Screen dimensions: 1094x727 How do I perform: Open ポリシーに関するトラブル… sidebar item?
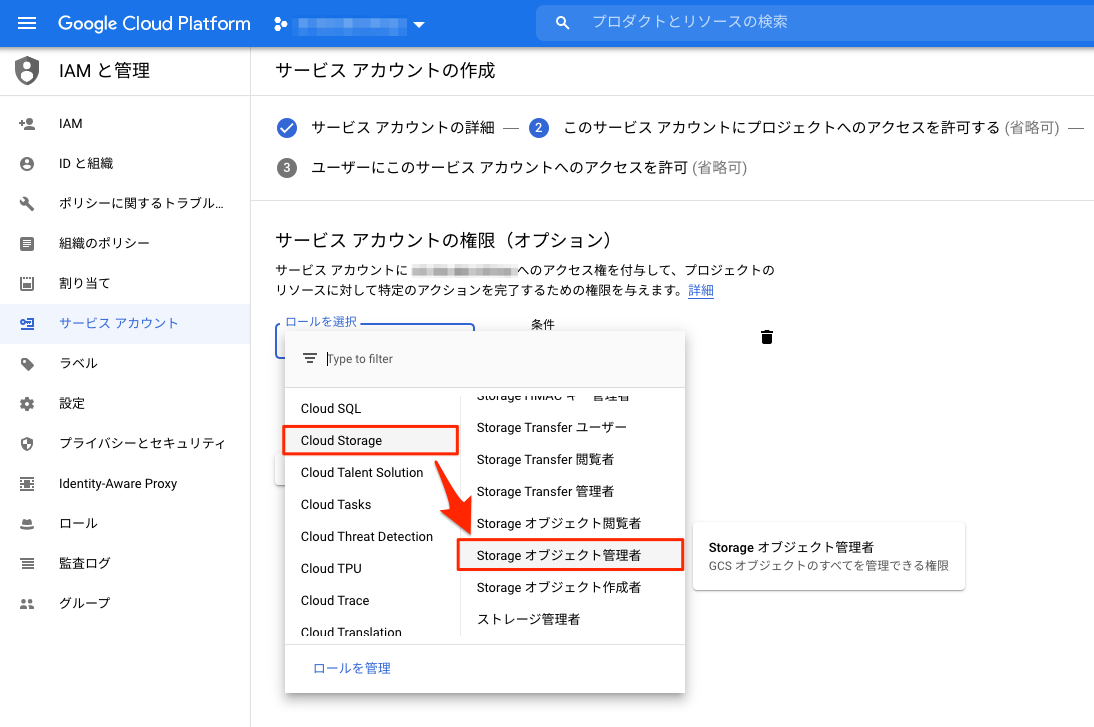(125, 204)
